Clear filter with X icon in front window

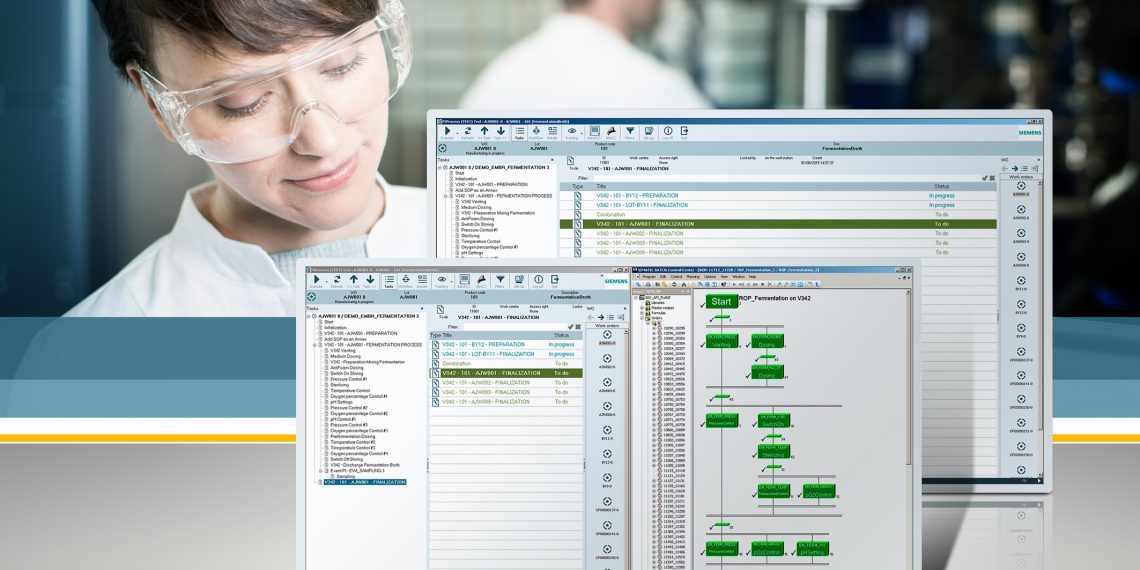tap(577, 326)
